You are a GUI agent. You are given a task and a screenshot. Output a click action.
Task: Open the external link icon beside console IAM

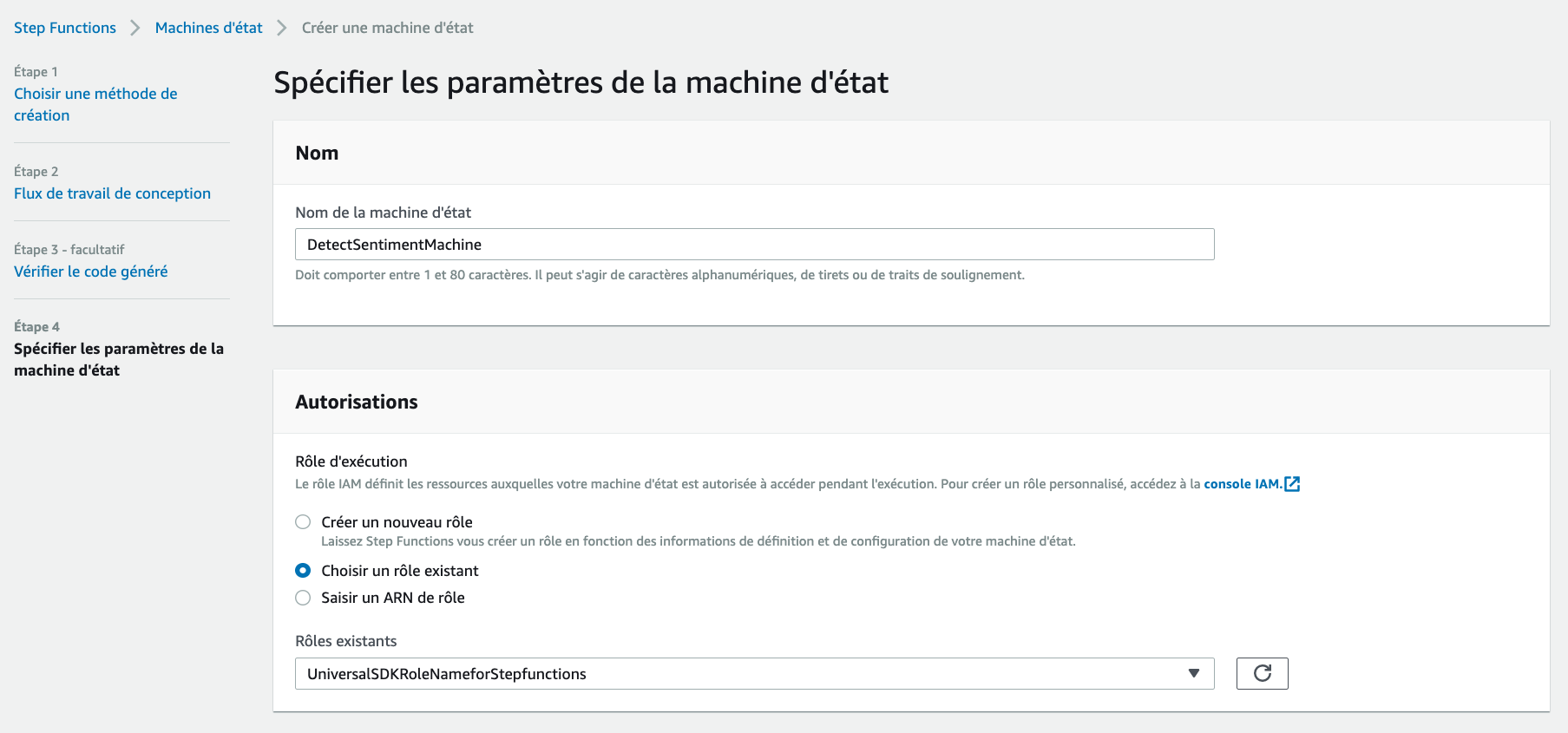pyautogui.click(x=1292, y=484)
